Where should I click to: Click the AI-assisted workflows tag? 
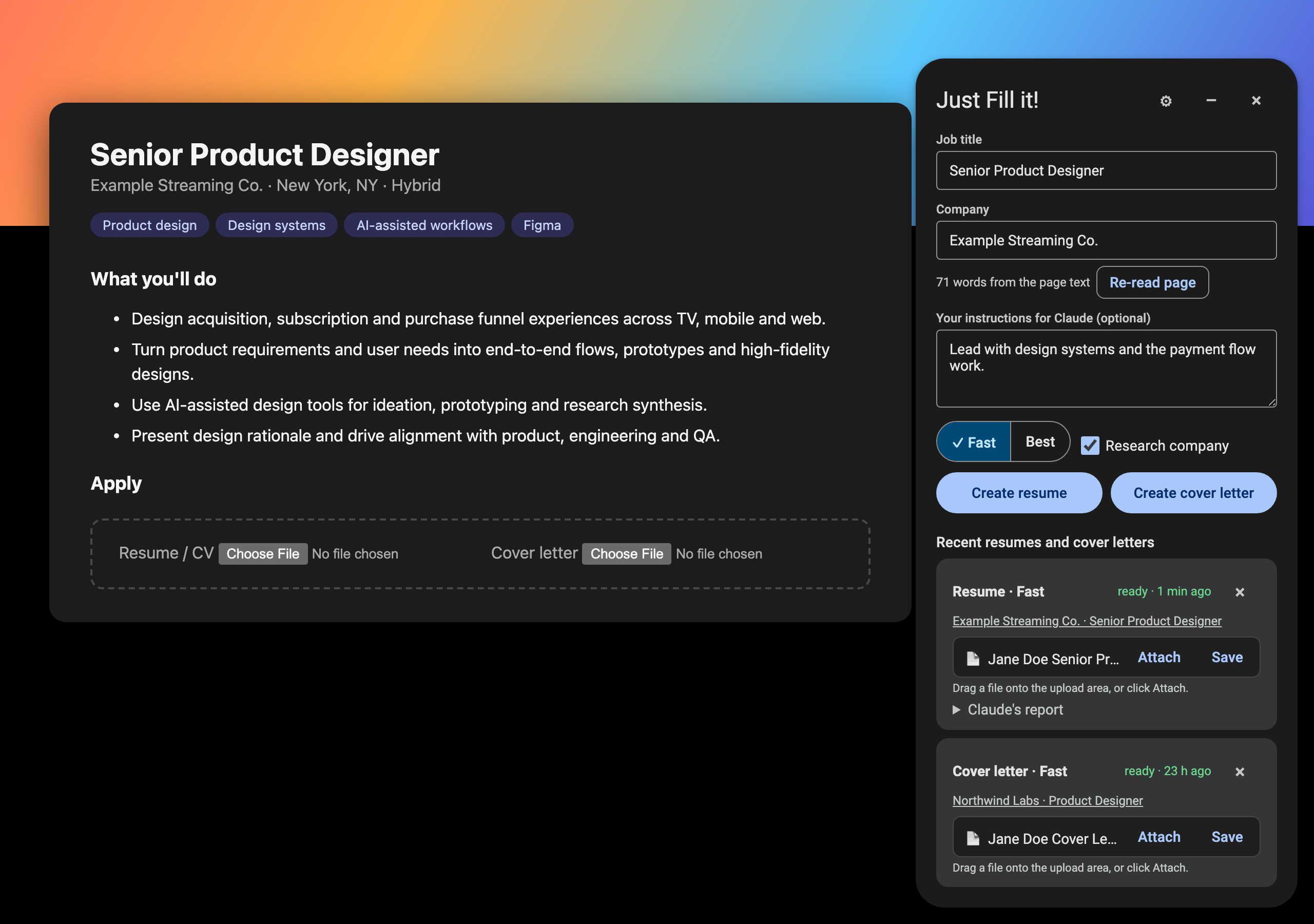(424, 225)
